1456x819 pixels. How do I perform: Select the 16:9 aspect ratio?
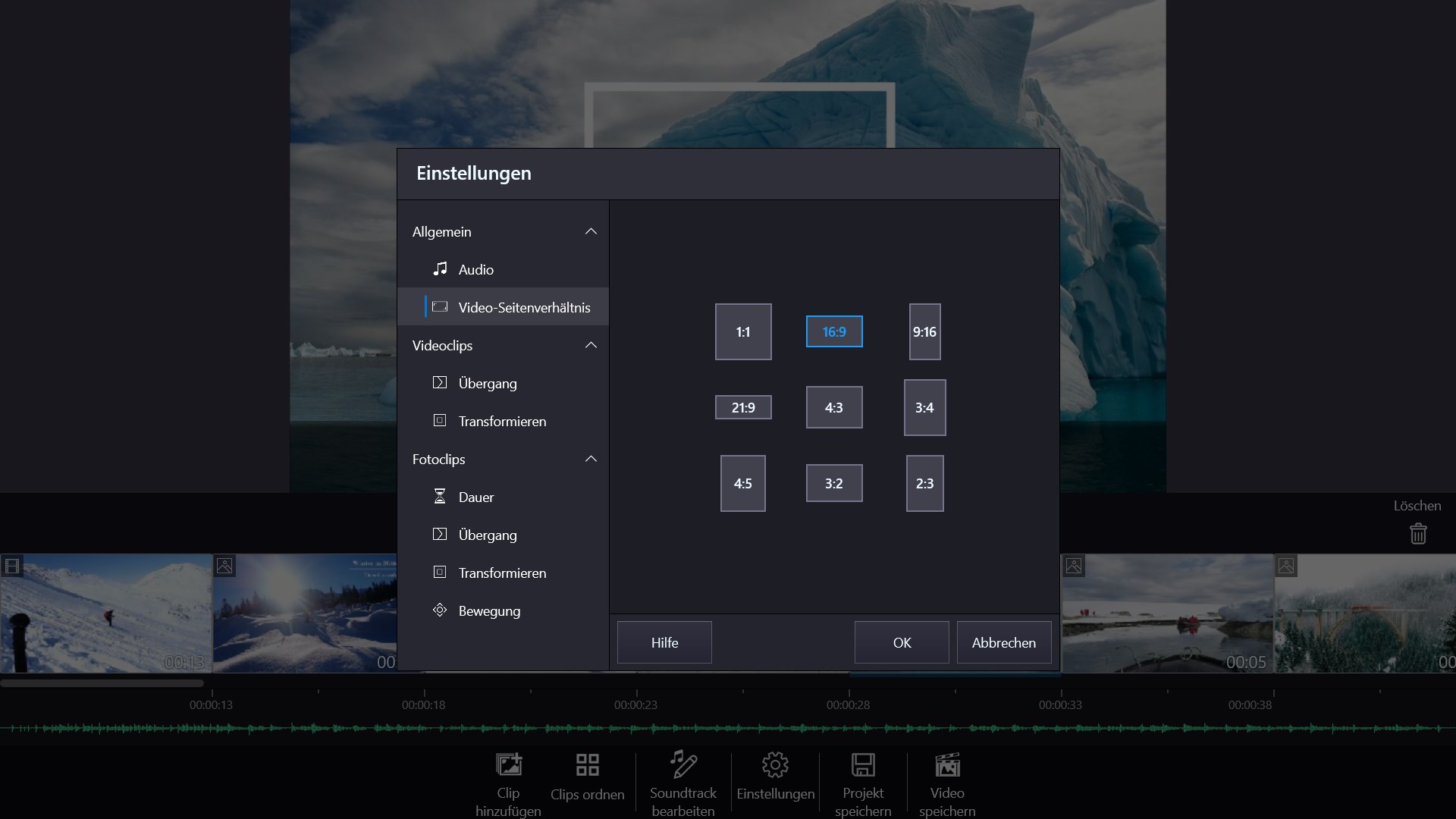(834, 331)
